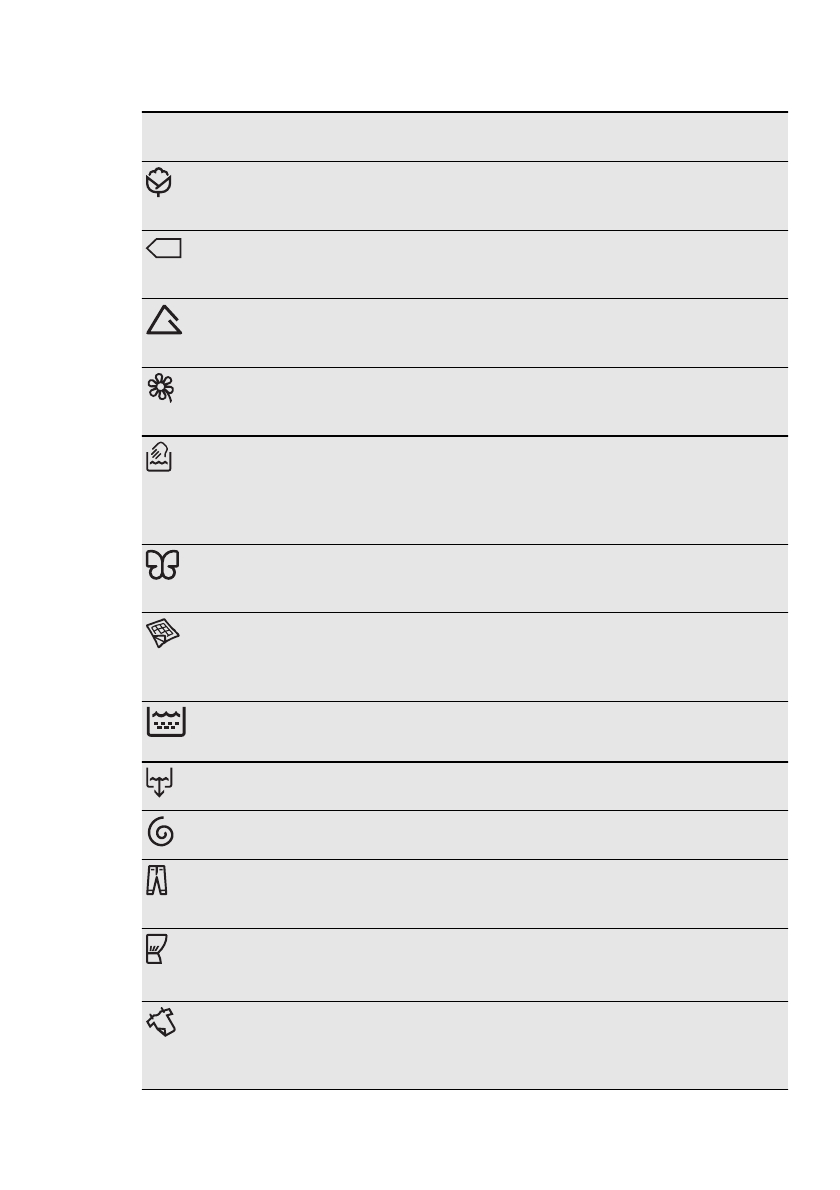840x1190 pixels.
Task: Pick the sports shirt icon
Action: point(162,1025)
